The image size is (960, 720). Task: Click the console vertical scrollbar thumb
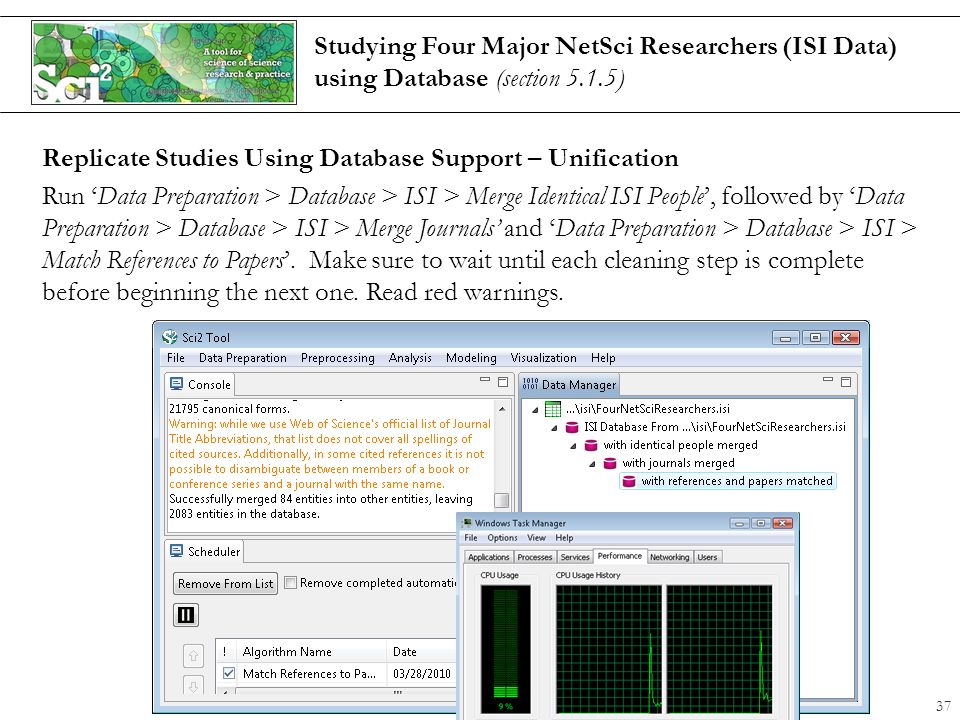tap(501, 500)
